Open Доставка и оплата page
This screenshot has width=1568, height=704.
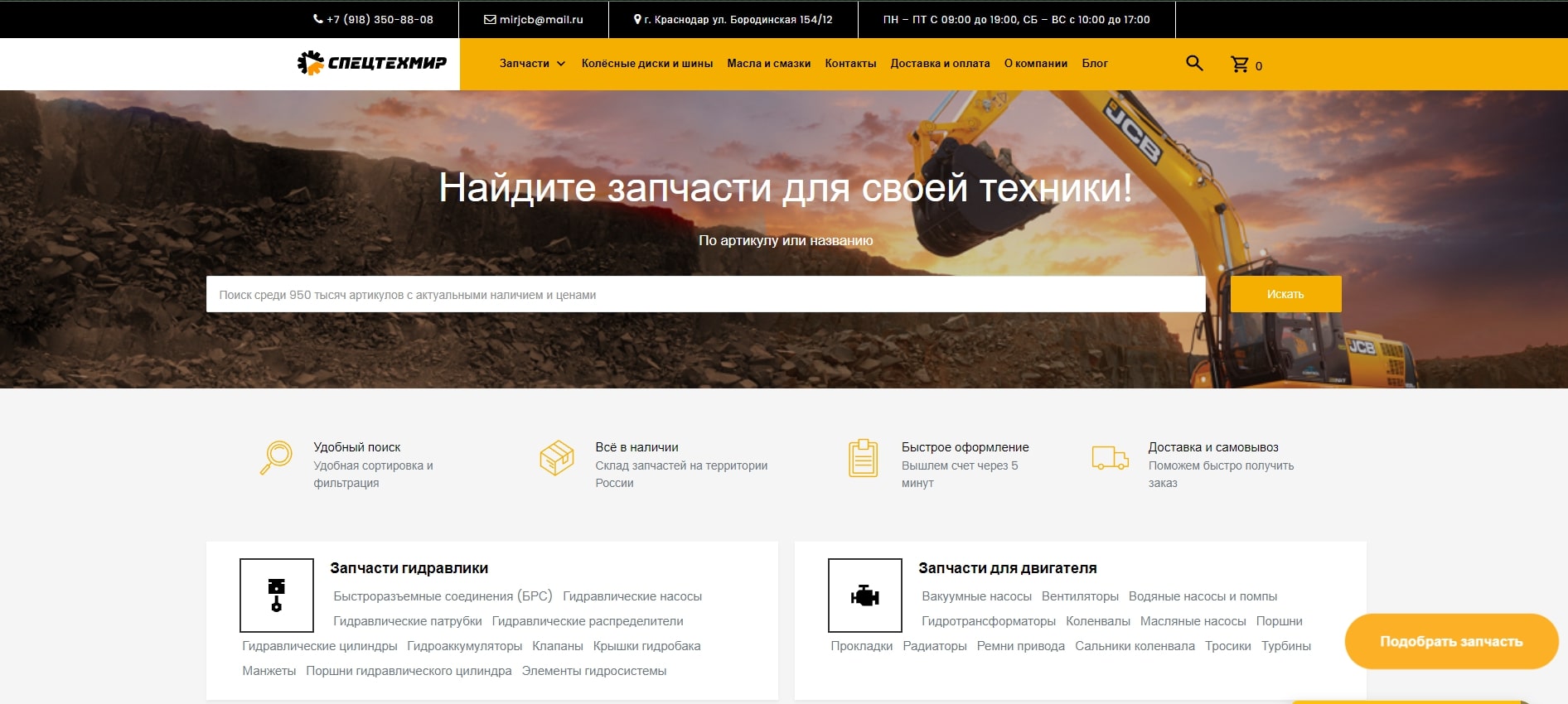(x=940, y=63)
